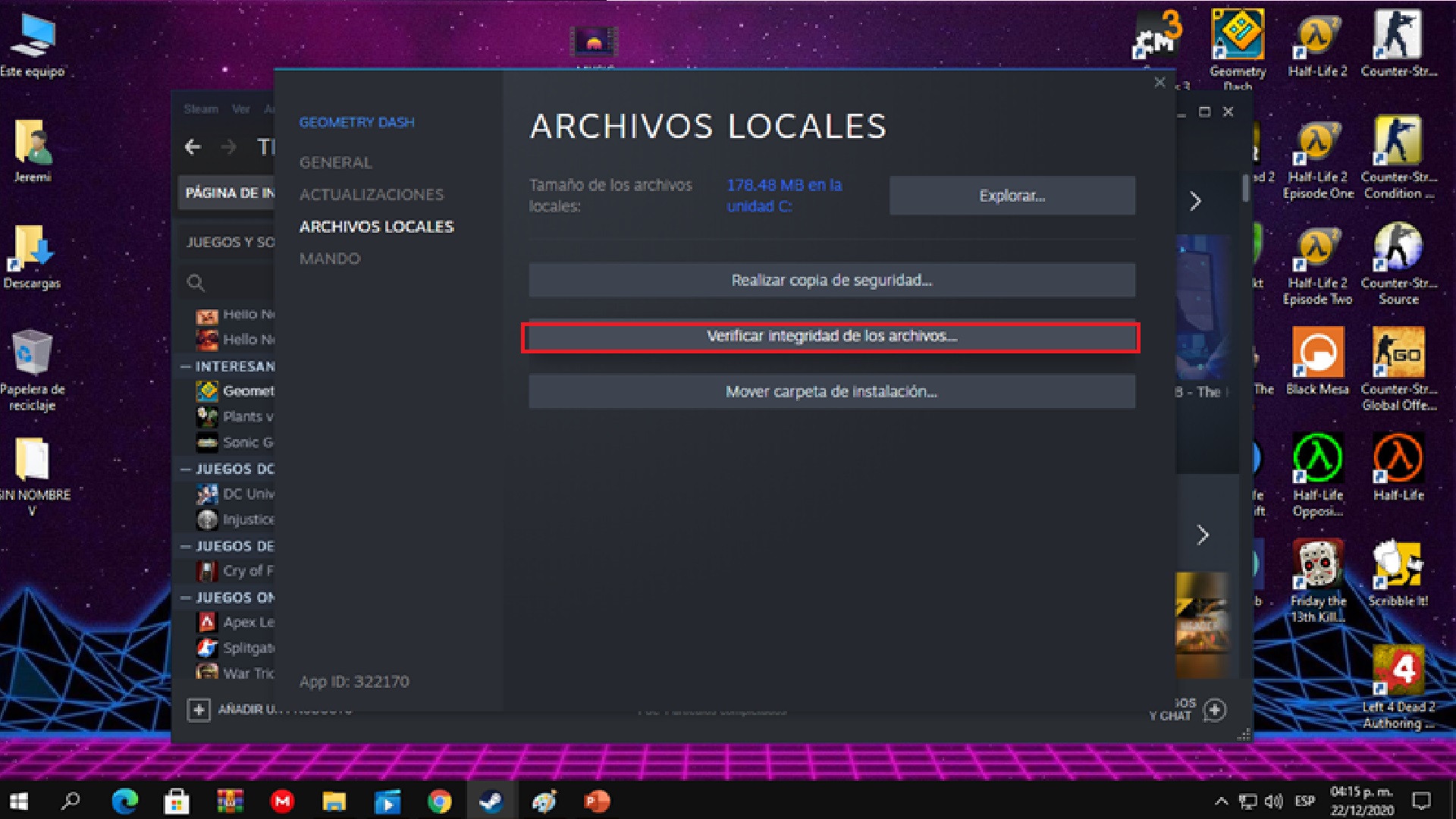This screenshot has height=819, width=1456.
Task: Collapse the JUEGOS DC category
Action: [x=186, y=469]
